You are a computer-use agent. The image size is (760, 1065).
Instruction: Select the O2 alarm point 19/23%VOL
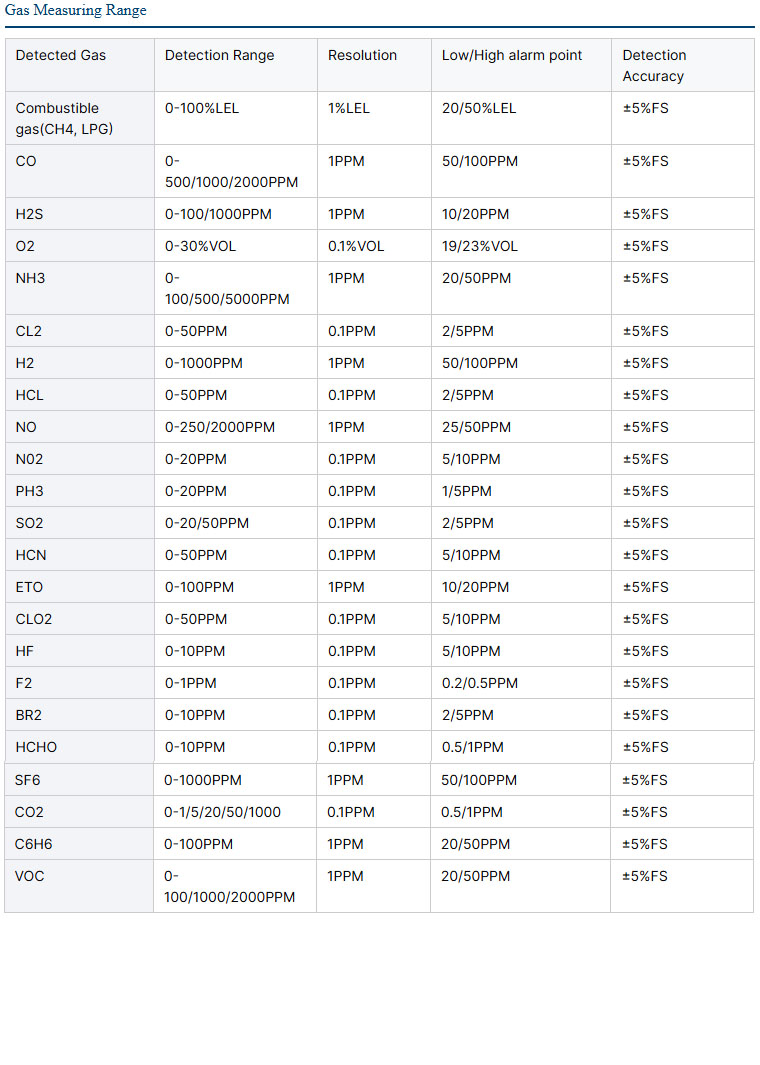pyautogui.click(x=479, y=246)
